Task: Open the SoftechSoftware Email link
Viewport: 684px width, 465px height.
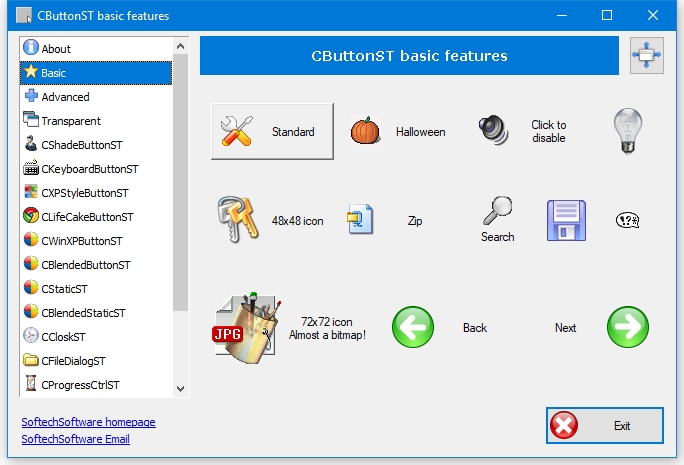Action: coord(75,439)
